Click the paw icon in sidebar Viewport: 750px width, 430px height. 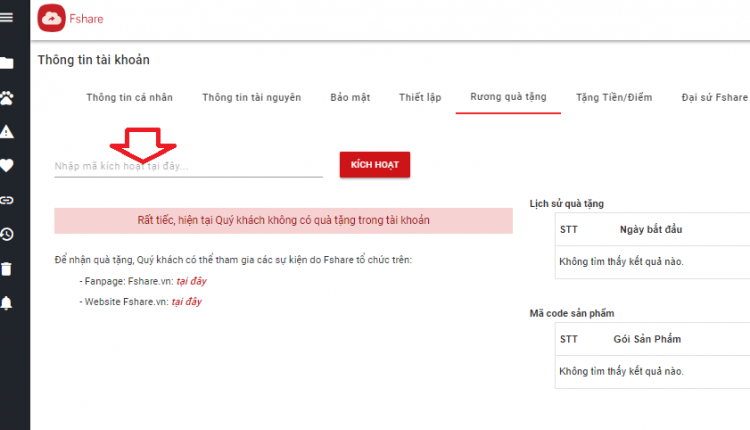click(x=6, y=98)
